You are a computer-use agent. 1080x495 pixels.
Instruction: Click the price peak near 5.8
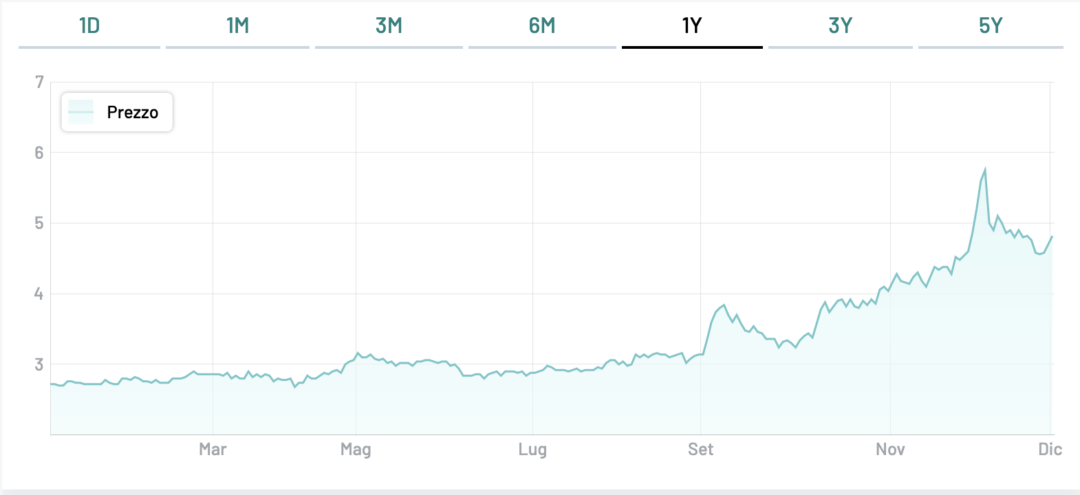[985, 170]
